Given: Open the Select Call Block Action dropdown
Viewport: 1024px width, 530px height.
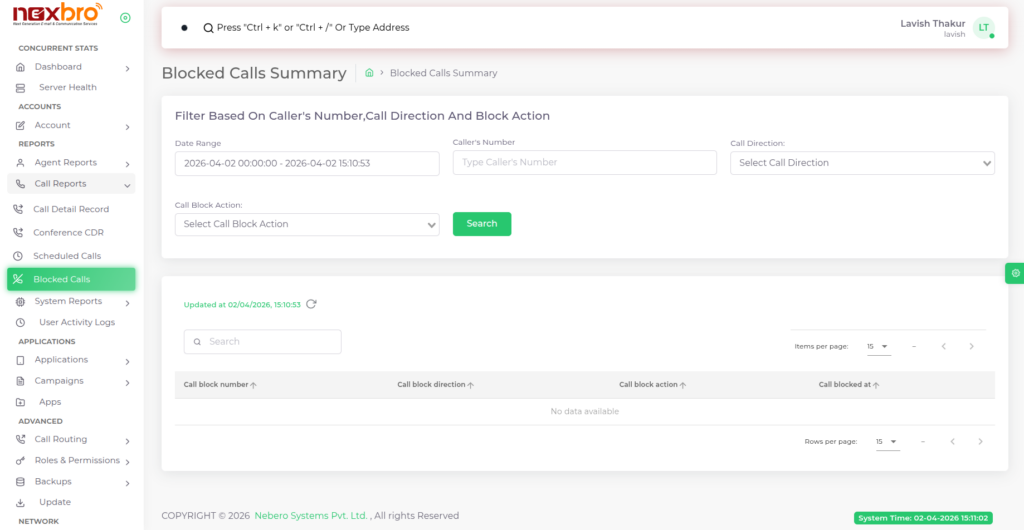Looking at the screenshot, I should (x=306, y=224).
